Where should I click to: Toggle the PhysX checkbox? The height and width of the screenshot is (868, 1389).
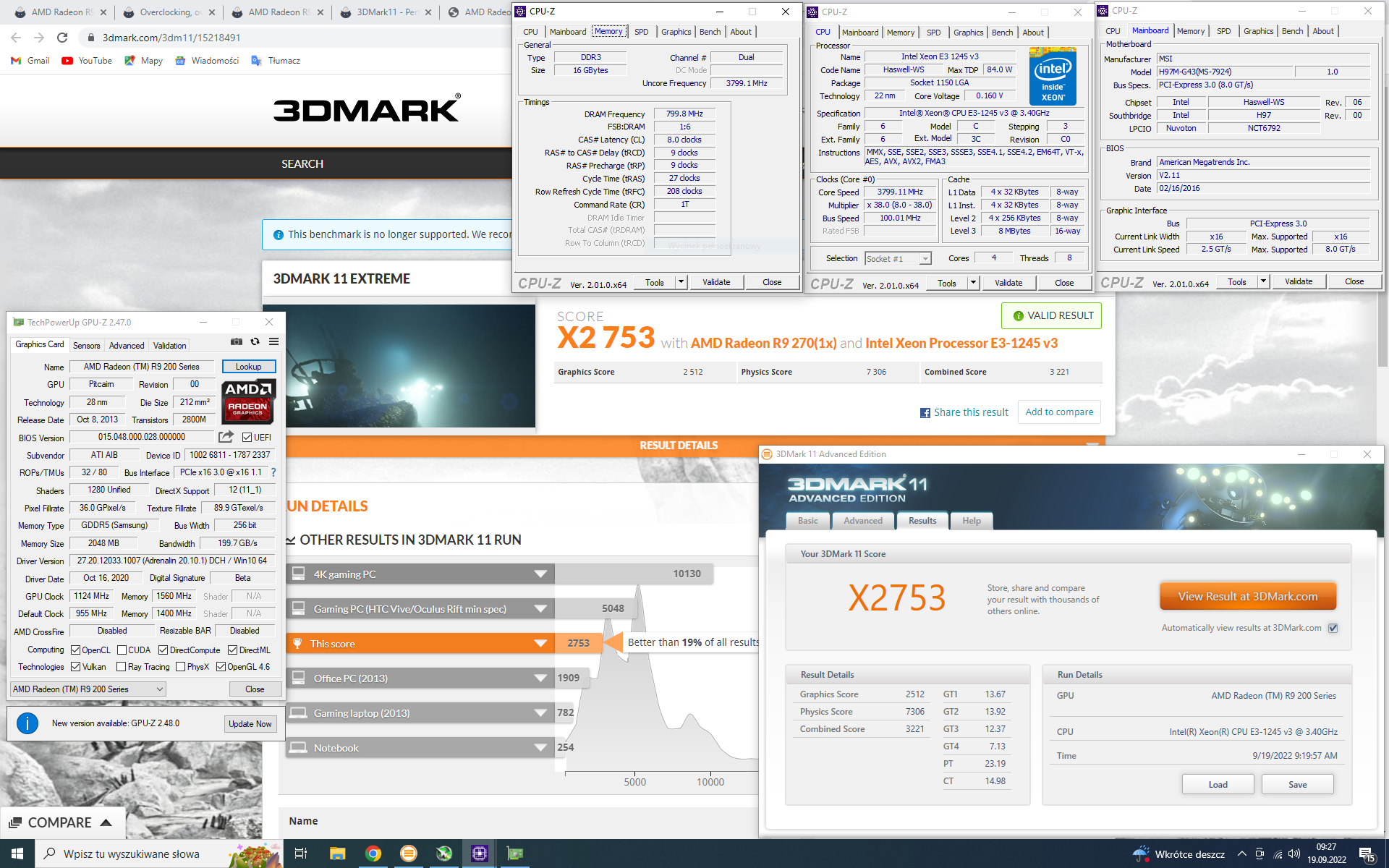tap(180, 667)
